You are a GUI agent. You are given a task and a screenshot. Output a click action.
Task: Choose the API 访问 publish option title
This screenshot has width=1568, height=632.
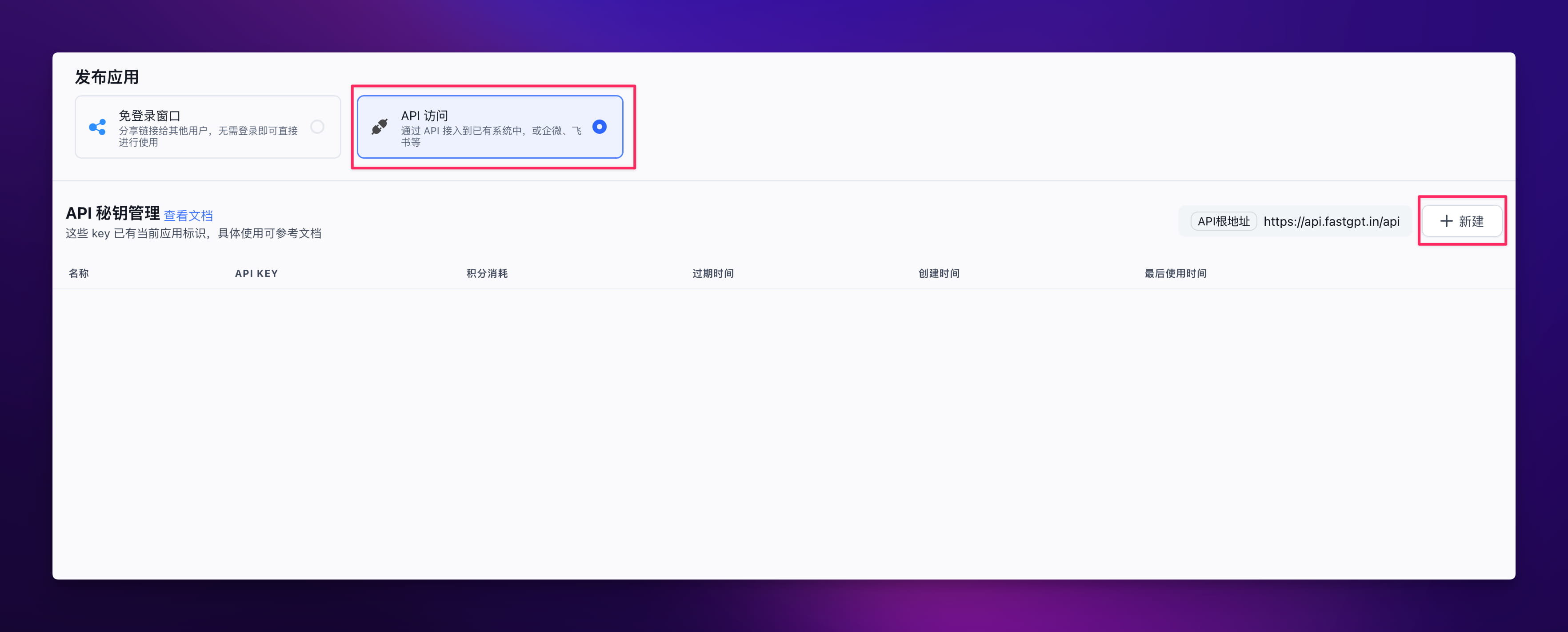424,116
